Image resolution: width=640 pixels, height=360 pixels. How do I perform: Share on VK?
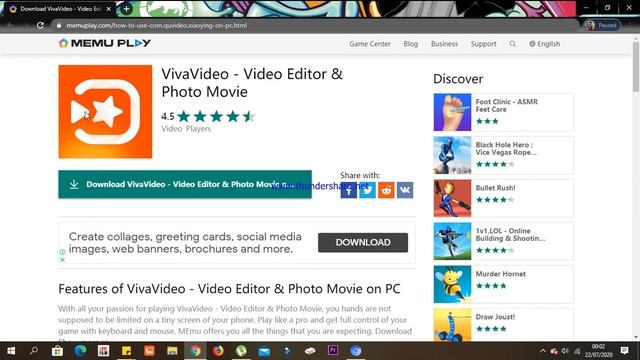point(405,190)
